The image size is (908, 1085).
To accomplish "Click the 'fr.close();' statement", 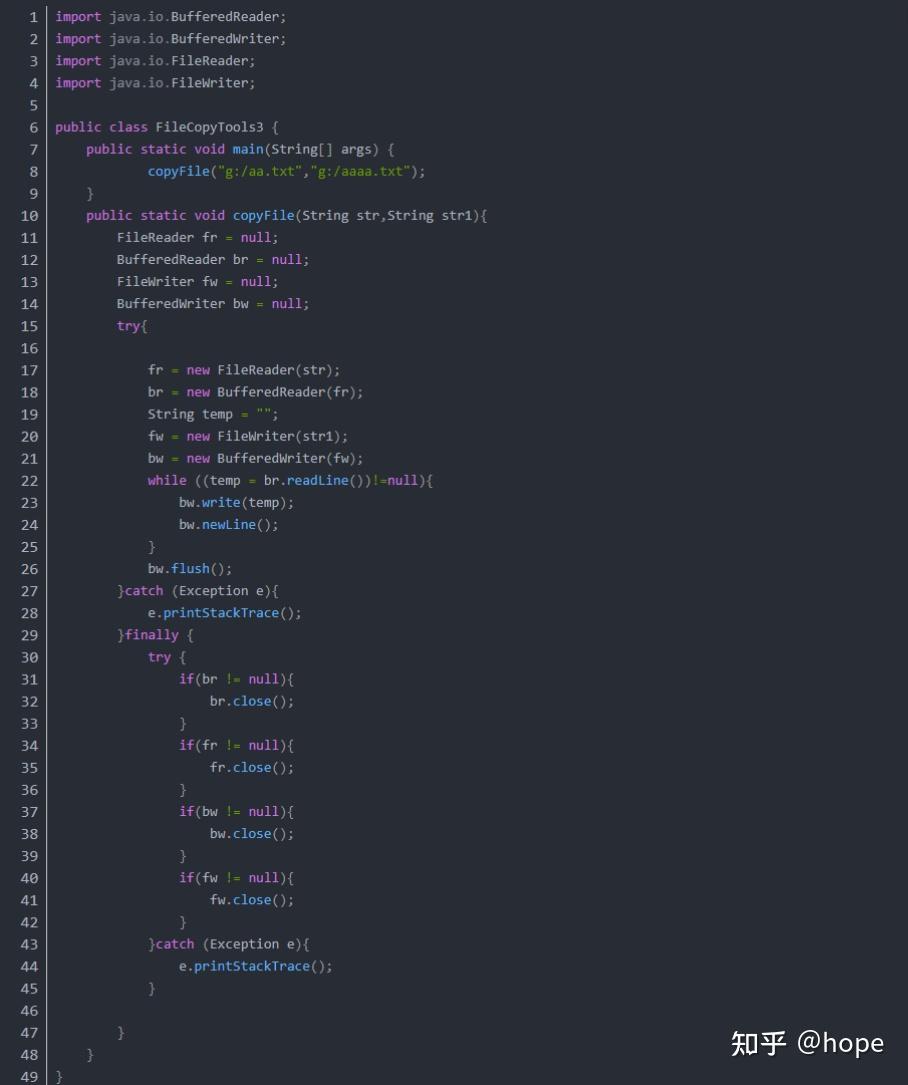I will [x=252, y=768].
